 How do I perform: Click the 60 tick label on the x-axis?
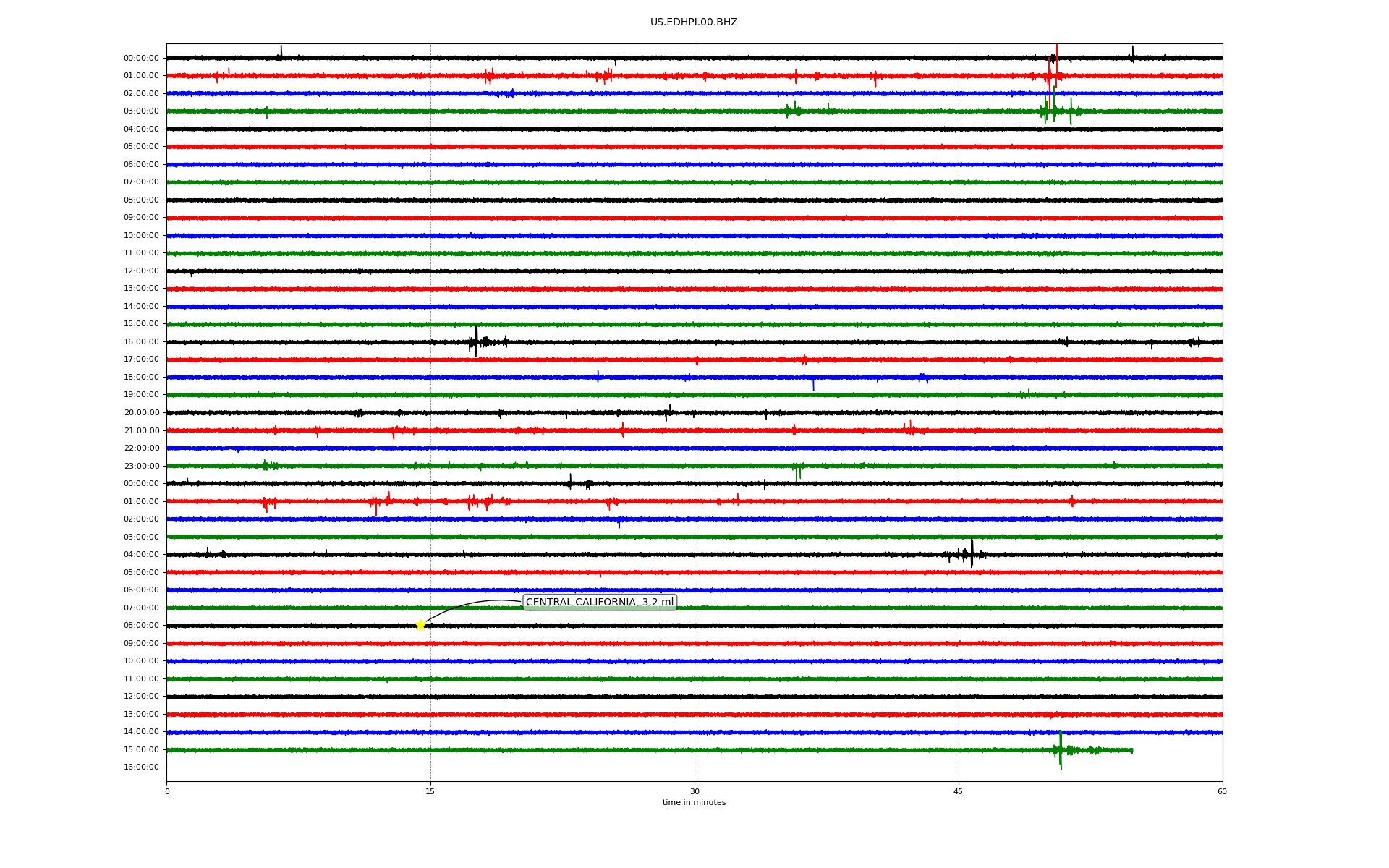point(1222,791)
